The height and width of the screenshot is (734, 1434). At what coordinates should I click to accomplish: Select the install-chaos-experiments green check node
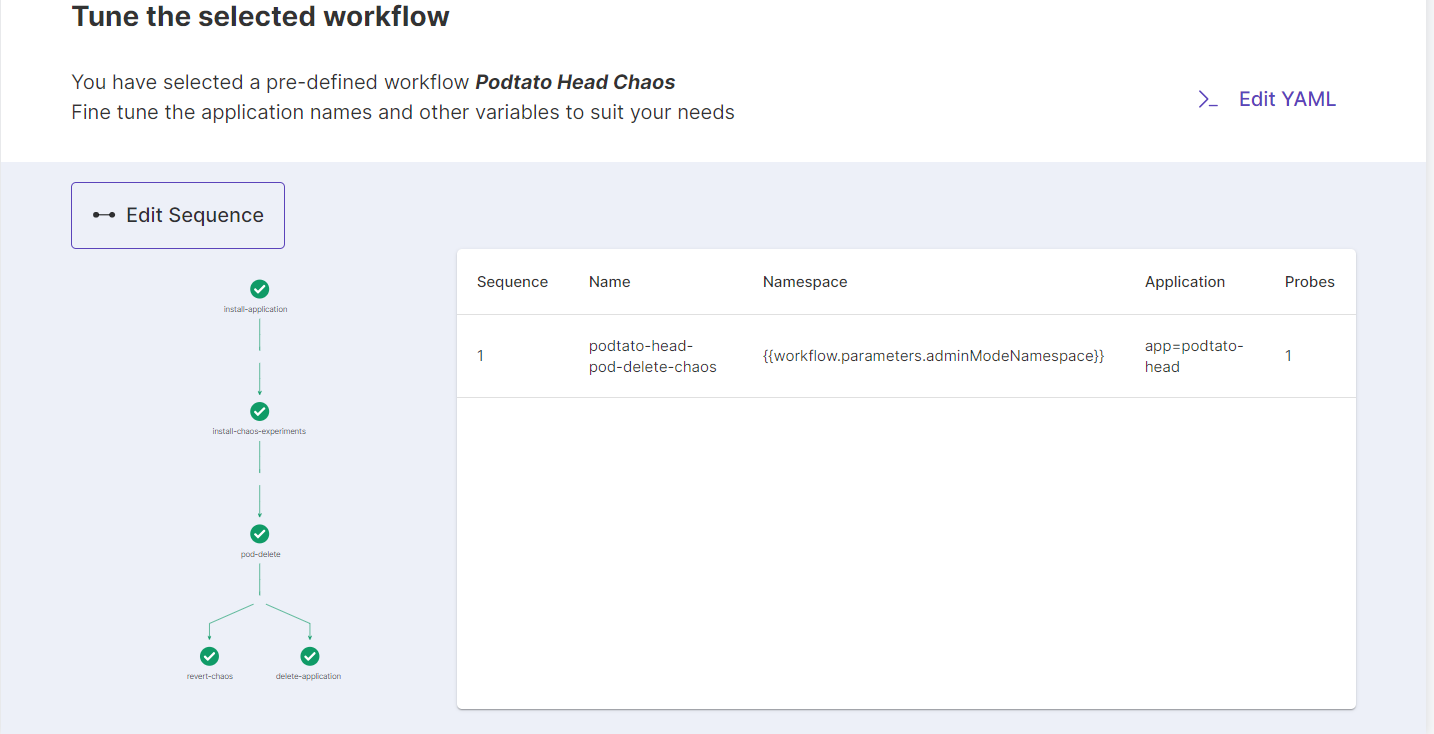tap(259, 411)
